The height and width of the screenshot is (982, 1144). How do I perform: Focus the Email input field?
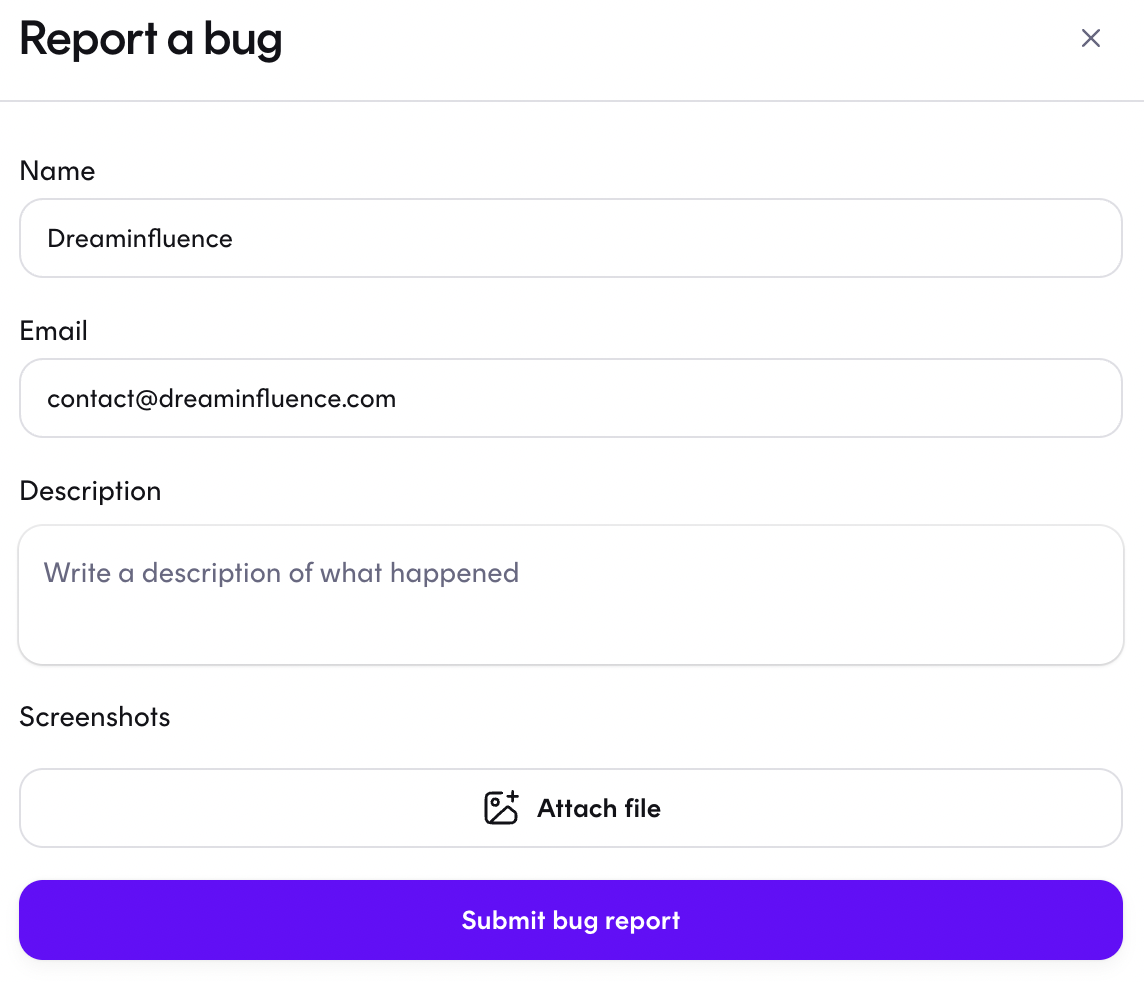[571, 398]
